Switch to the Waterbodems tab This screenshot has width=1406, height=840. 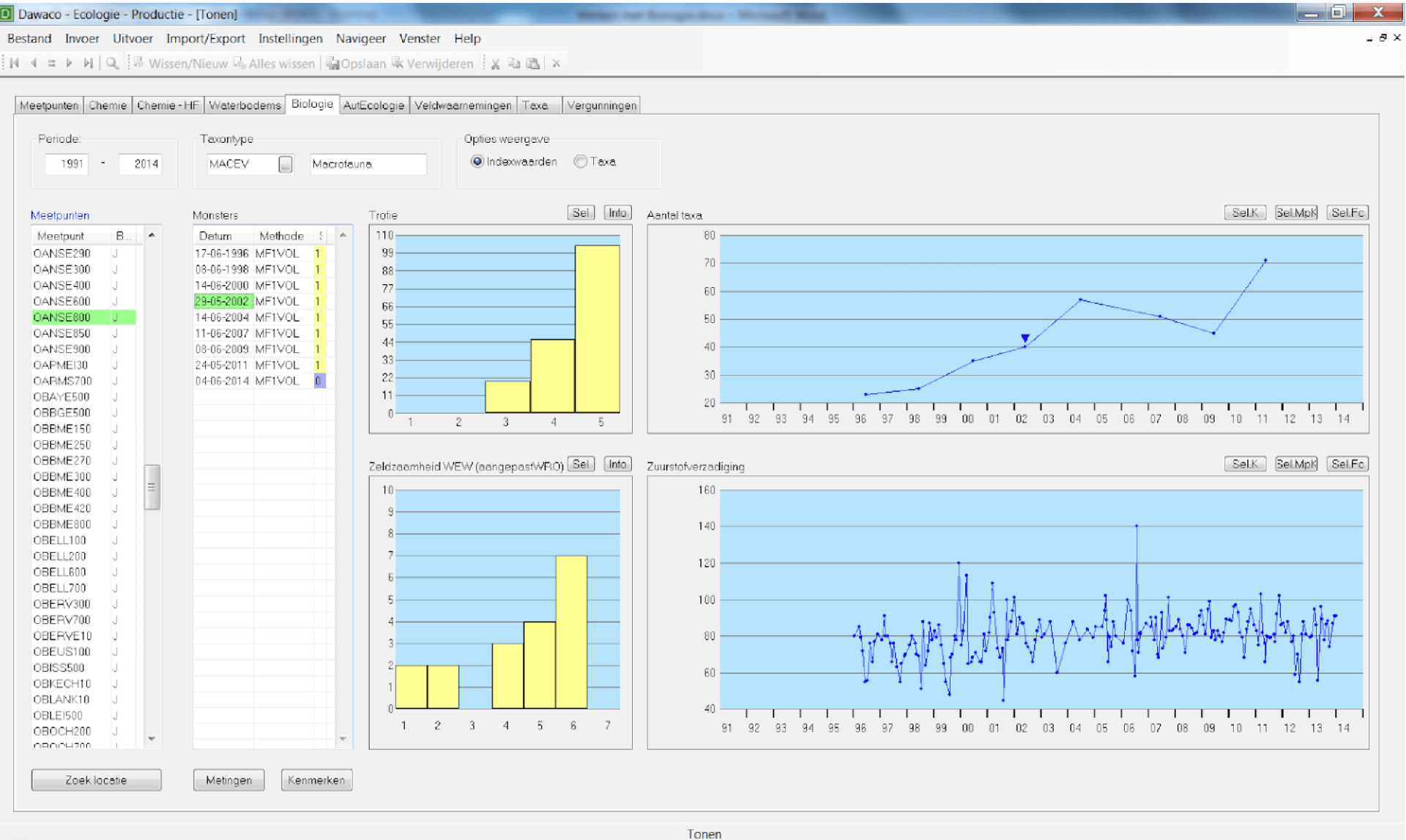[x=245, y=105]
